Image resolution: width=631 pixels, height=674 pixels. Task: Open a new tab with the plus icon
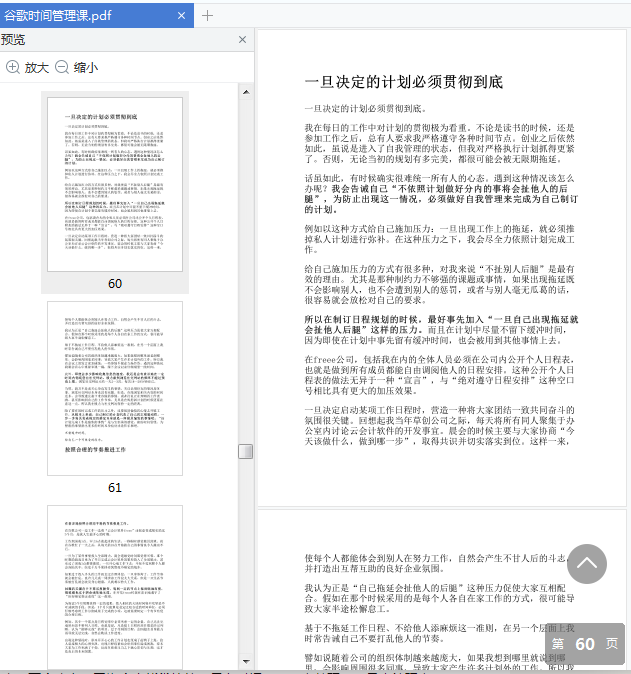(x=207, y=16)
